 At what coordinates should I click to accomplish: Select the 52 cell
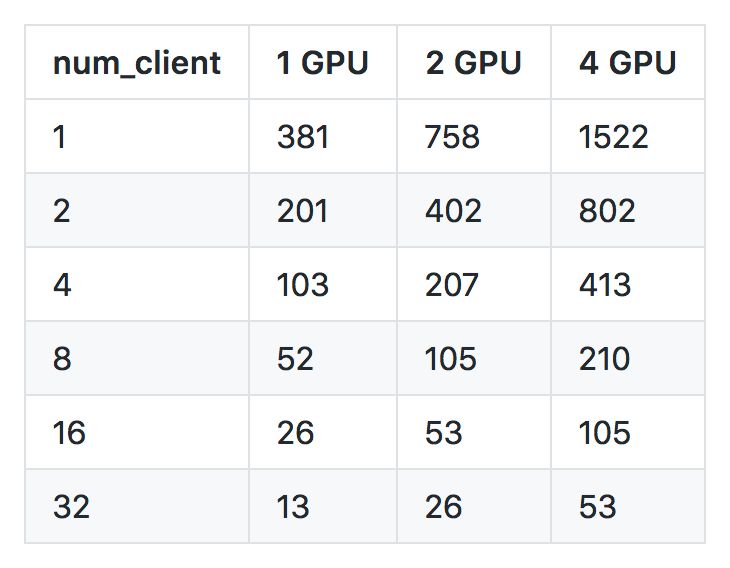[323, 358]
